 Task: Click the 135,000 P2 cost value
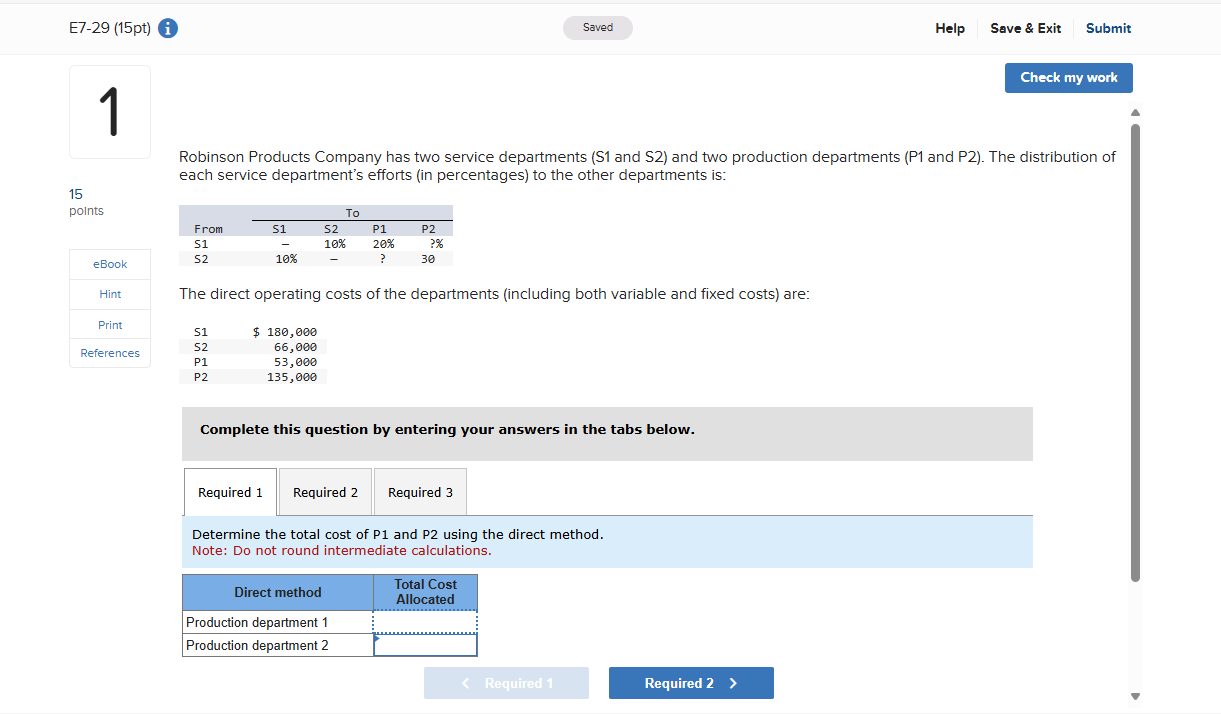click(291, 377)
